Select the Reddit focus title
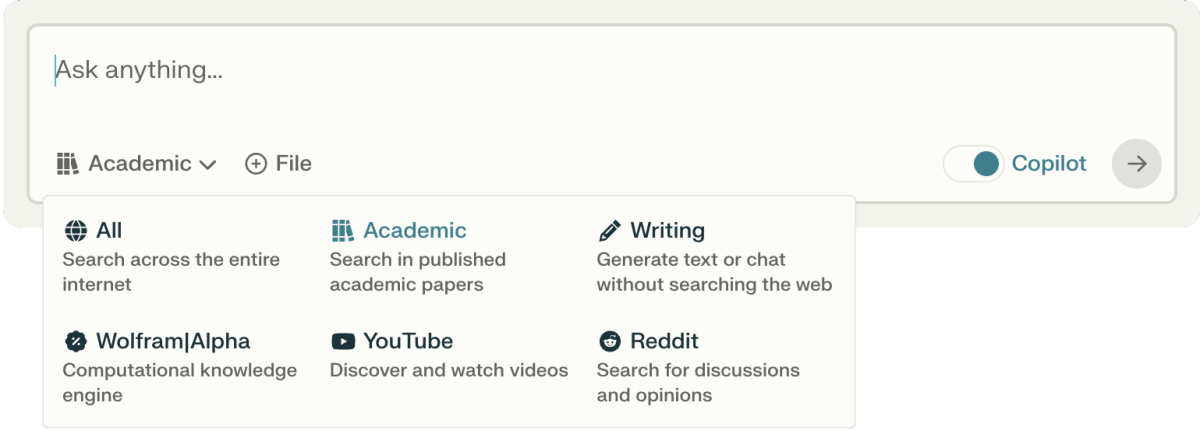Screen dimensions: 1200x431 [x=664, y=342]
